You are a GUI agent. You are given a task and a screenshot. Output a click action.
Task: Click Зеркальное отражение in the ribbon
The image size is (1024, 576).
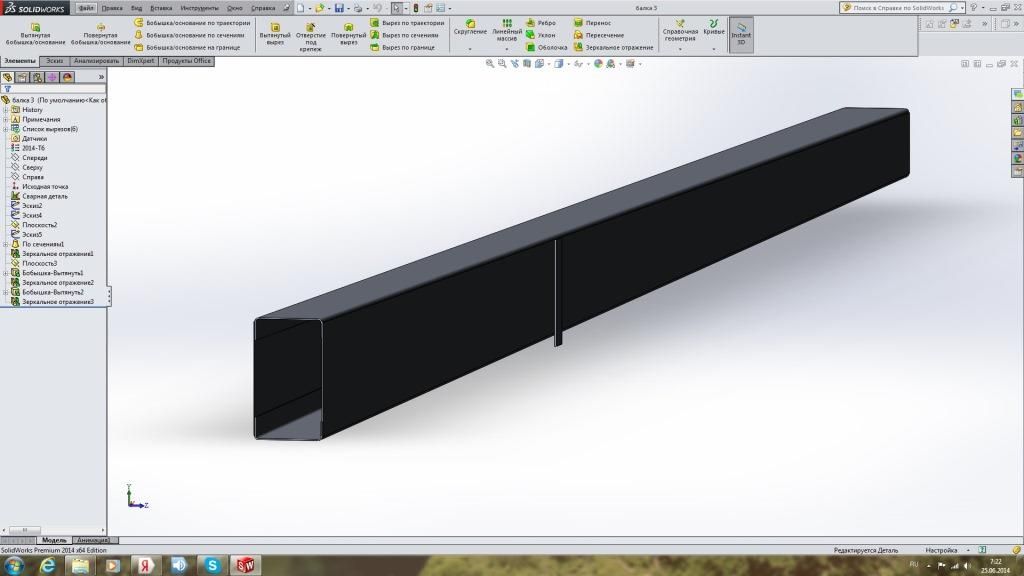[x=613, y=48]
